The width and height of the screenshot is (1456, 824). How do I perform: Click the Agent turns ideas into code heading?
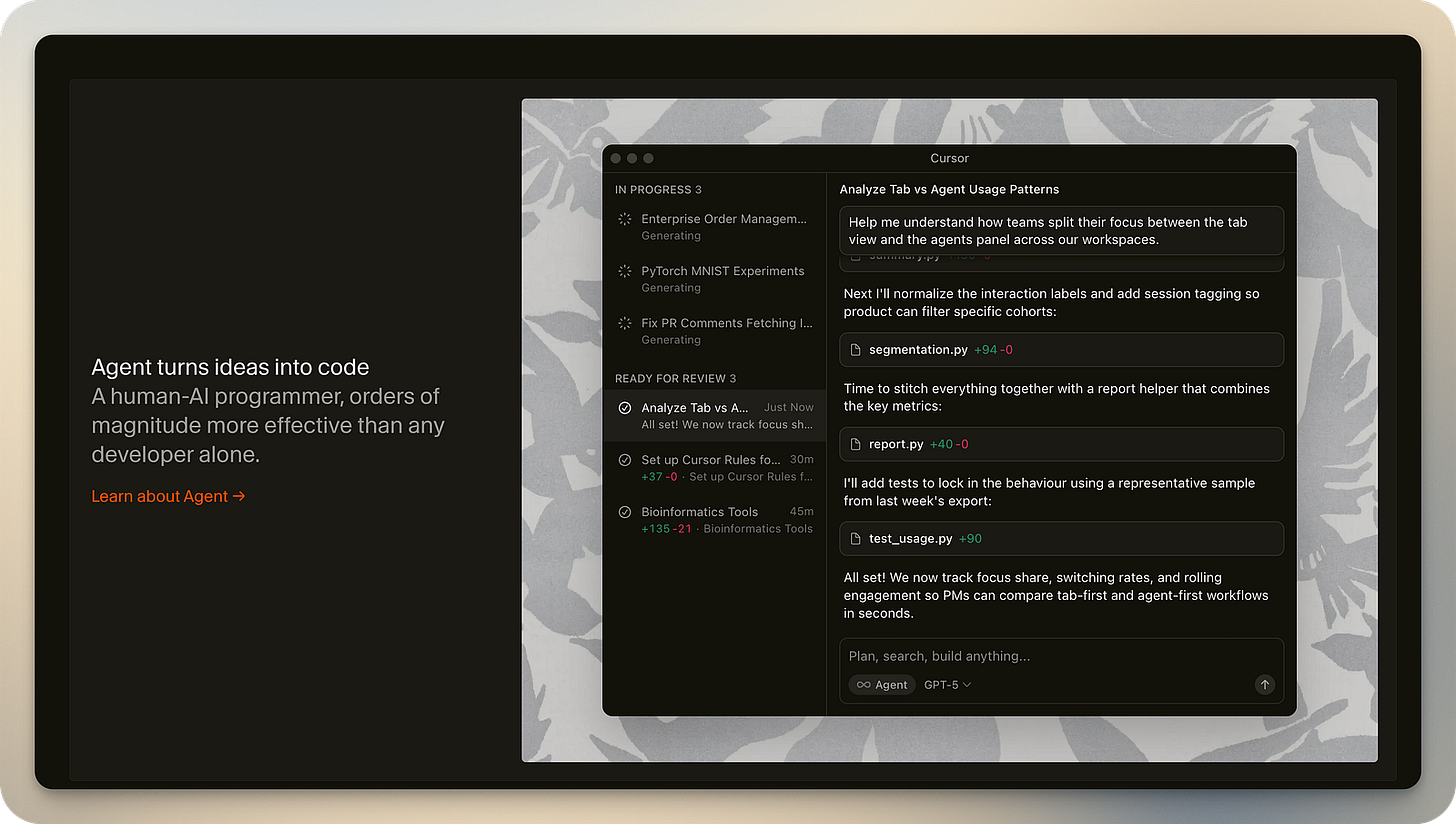coord(230,367)
